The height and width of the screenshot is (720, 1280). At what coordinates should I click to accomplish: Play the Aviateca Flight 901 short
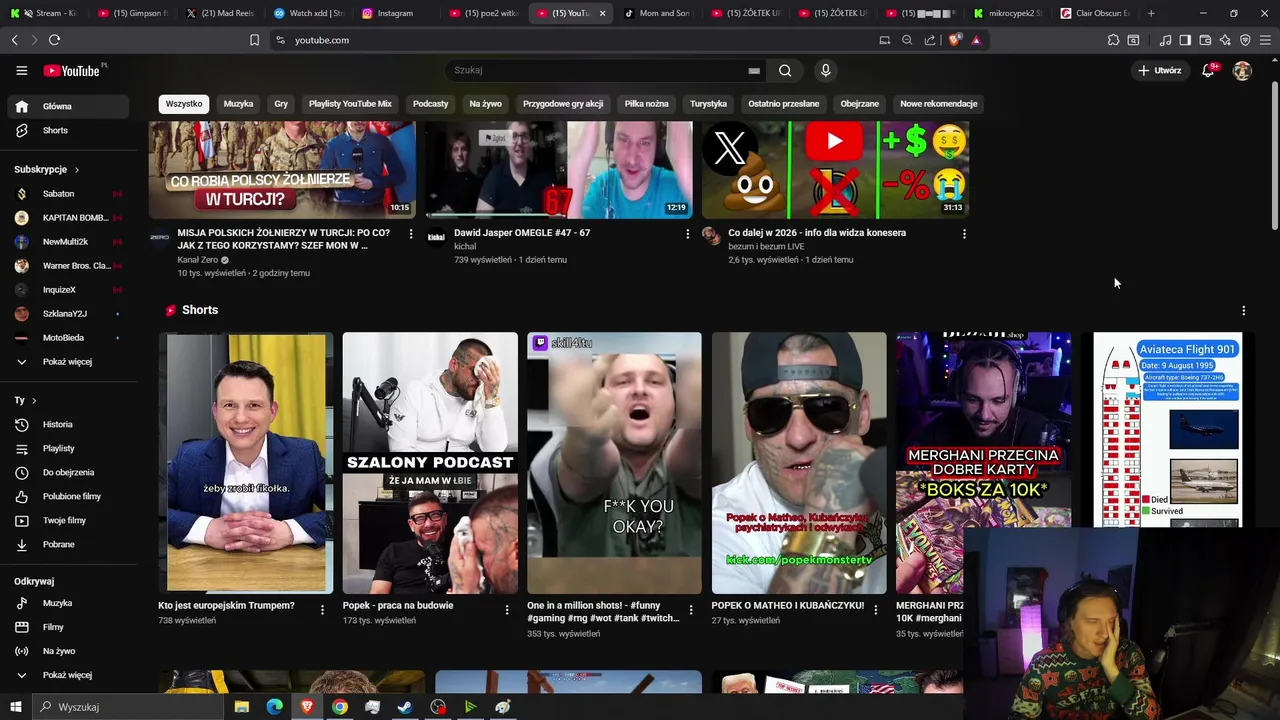1168,430
